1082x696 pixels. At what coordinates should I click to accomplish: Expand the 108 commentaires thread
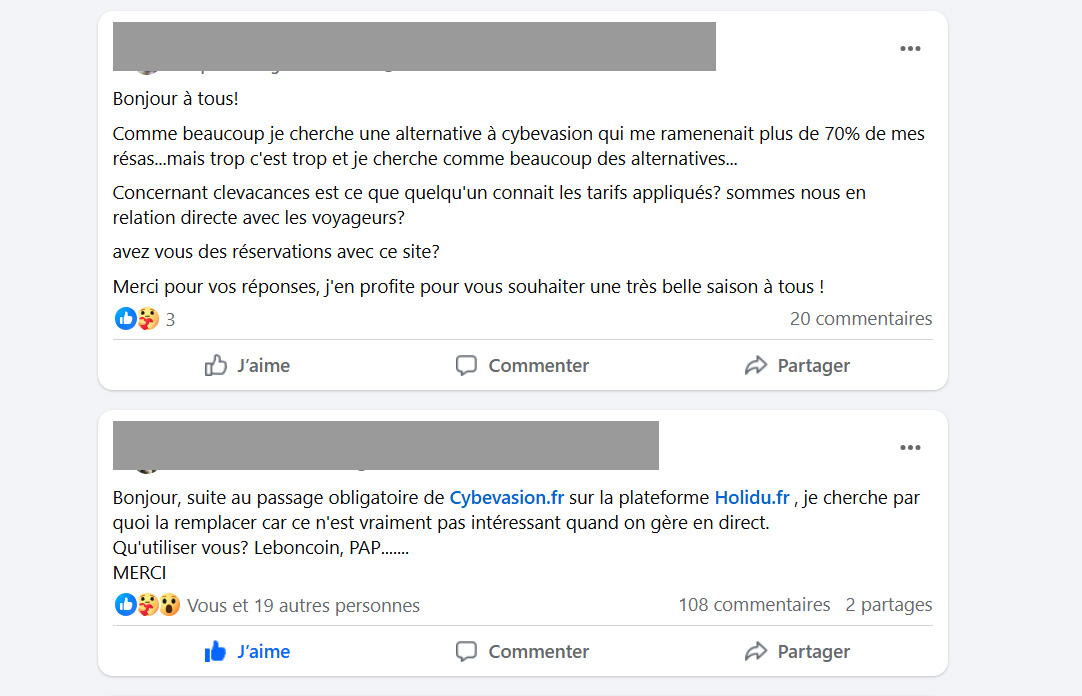click(754, 605)
